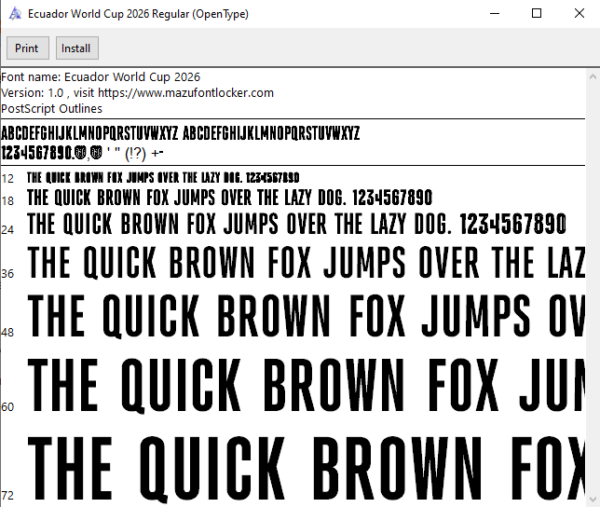Image resolution: width=600 pixels, height=507 pixels.
Task: Click the scroll up arrow
Action: 593,77
